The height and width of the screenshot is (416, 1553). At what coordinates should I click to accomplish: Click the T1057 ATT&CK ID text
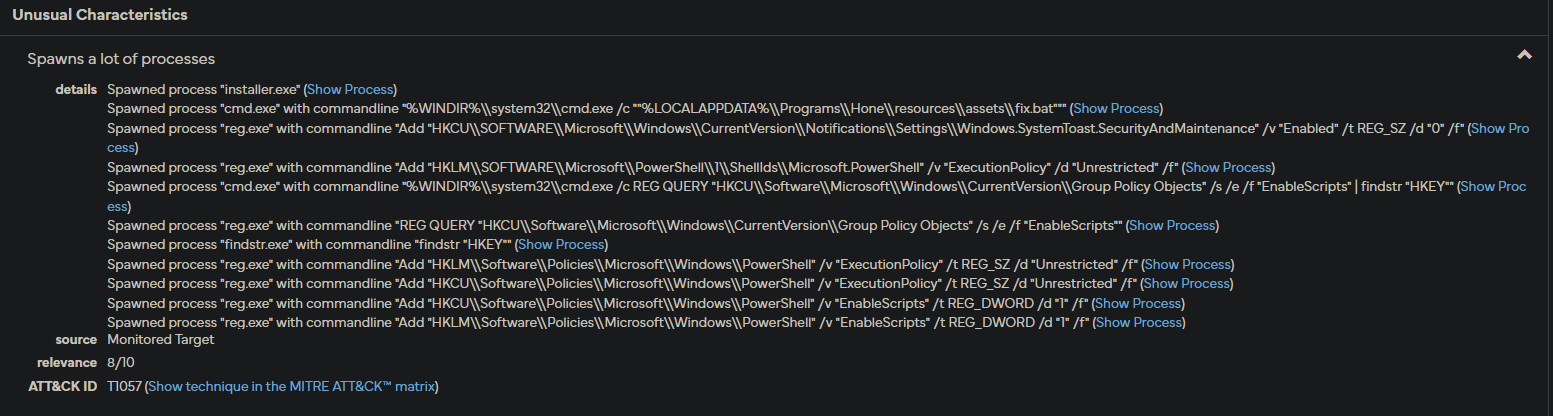click(x=124, y=386)
